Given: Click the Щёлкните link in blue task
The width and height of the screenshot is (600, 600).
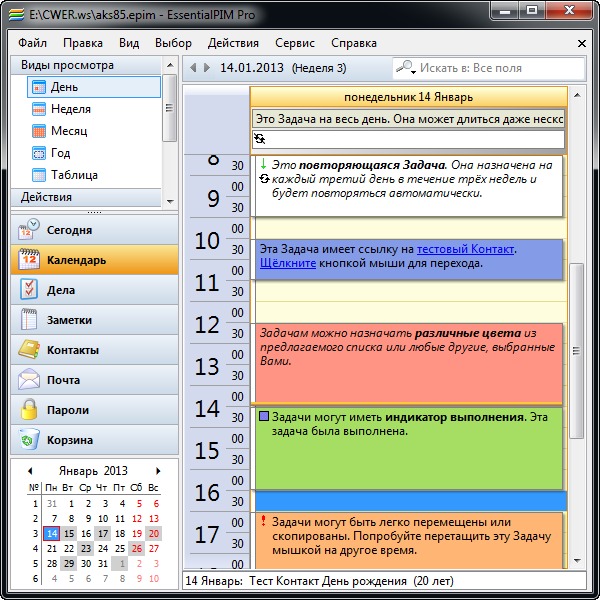Looking at the screenshot, I should click(287, 263).
